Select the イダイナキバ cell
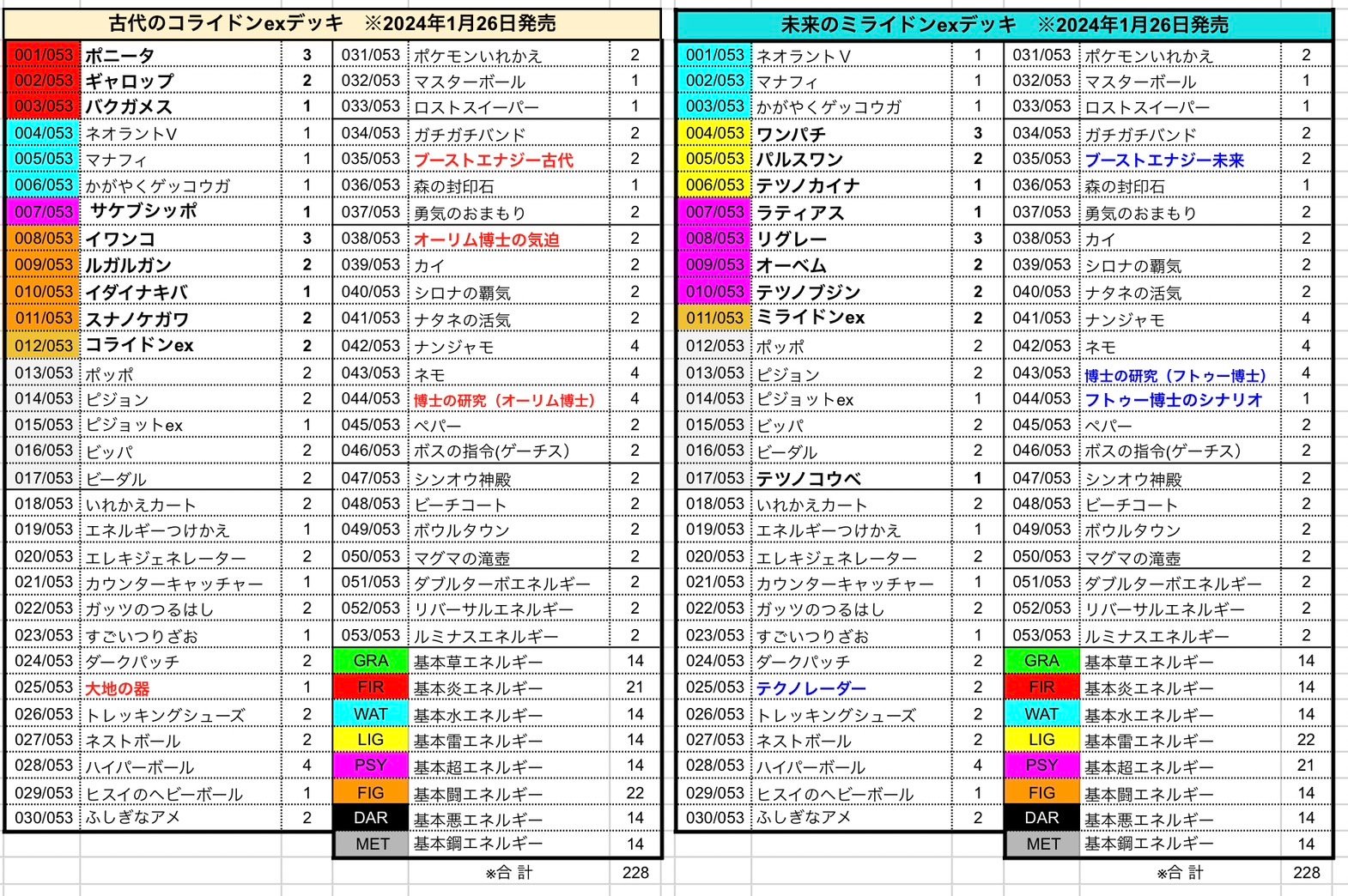Screen dimensions: 1348x896 pyautogui.click(x=181, y=292)
